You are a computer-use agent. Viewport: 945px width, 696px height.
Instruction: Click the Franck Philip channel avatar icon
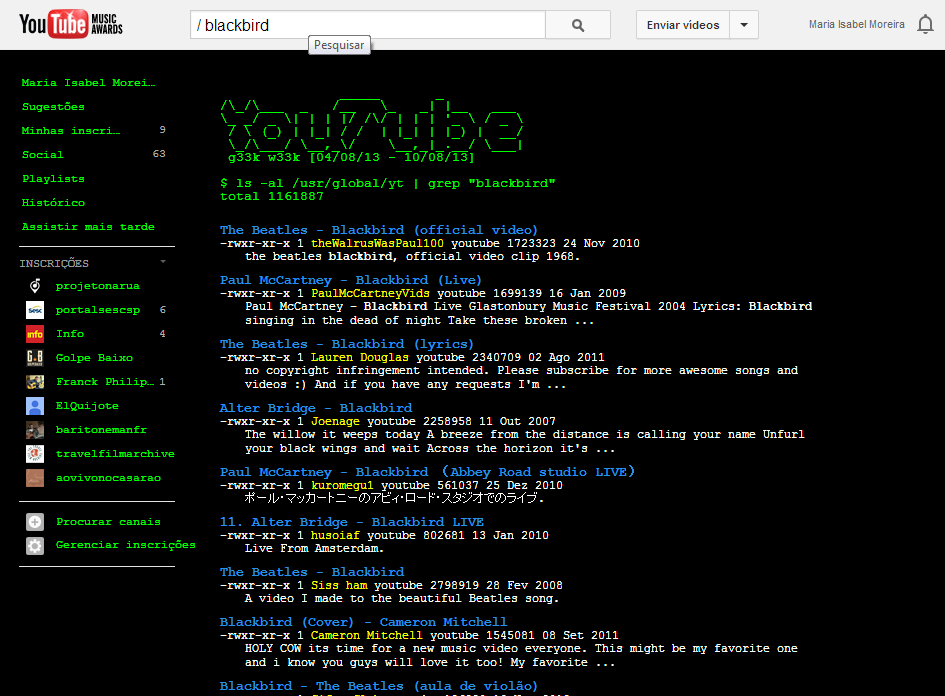[x=35, y=382]
